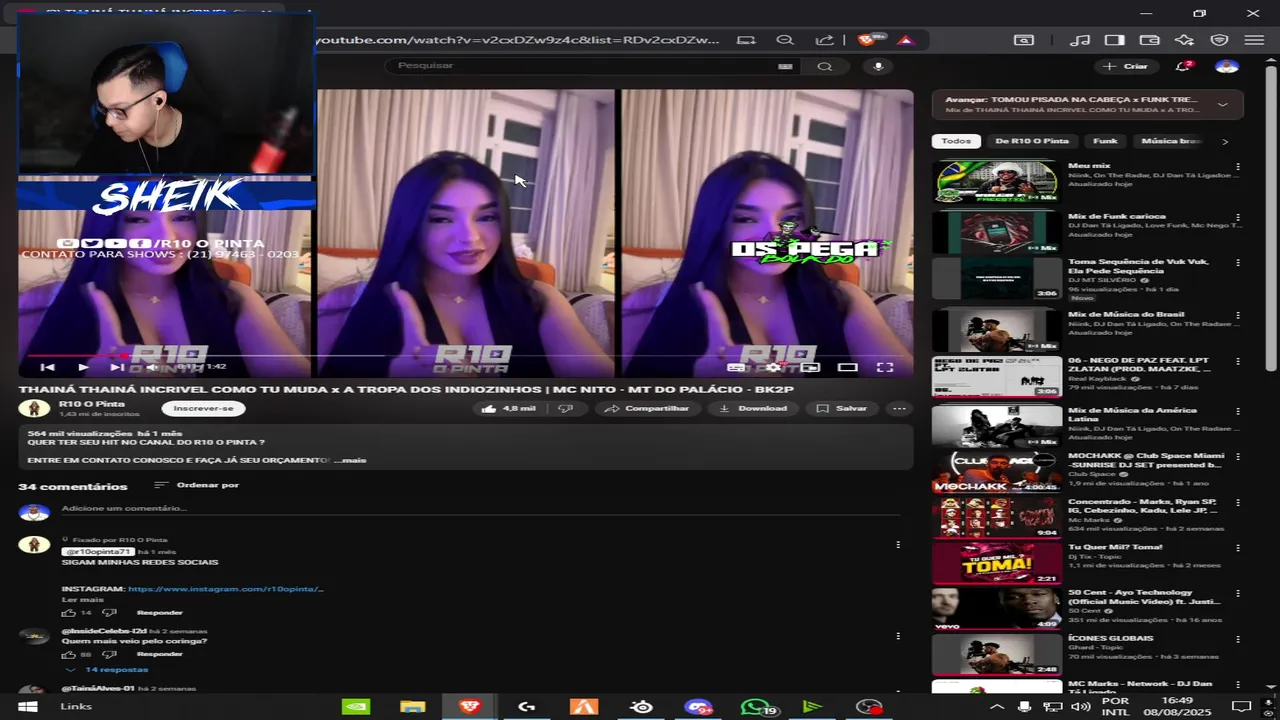Select the Todos filter chip
Viewport: 1280px width, 720px height.
[956, 141]
